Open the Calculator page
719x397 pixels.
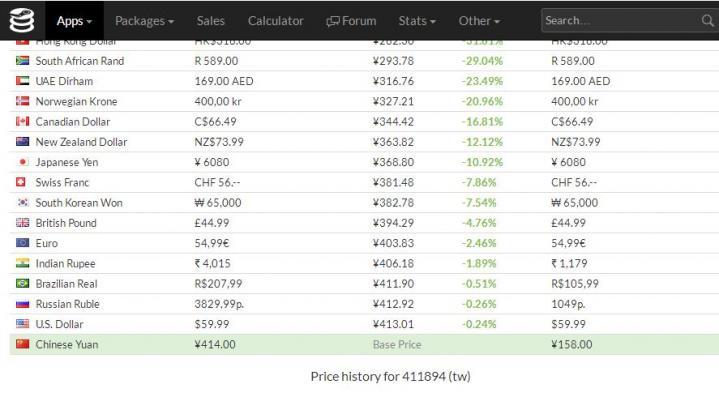click(276, 21)
